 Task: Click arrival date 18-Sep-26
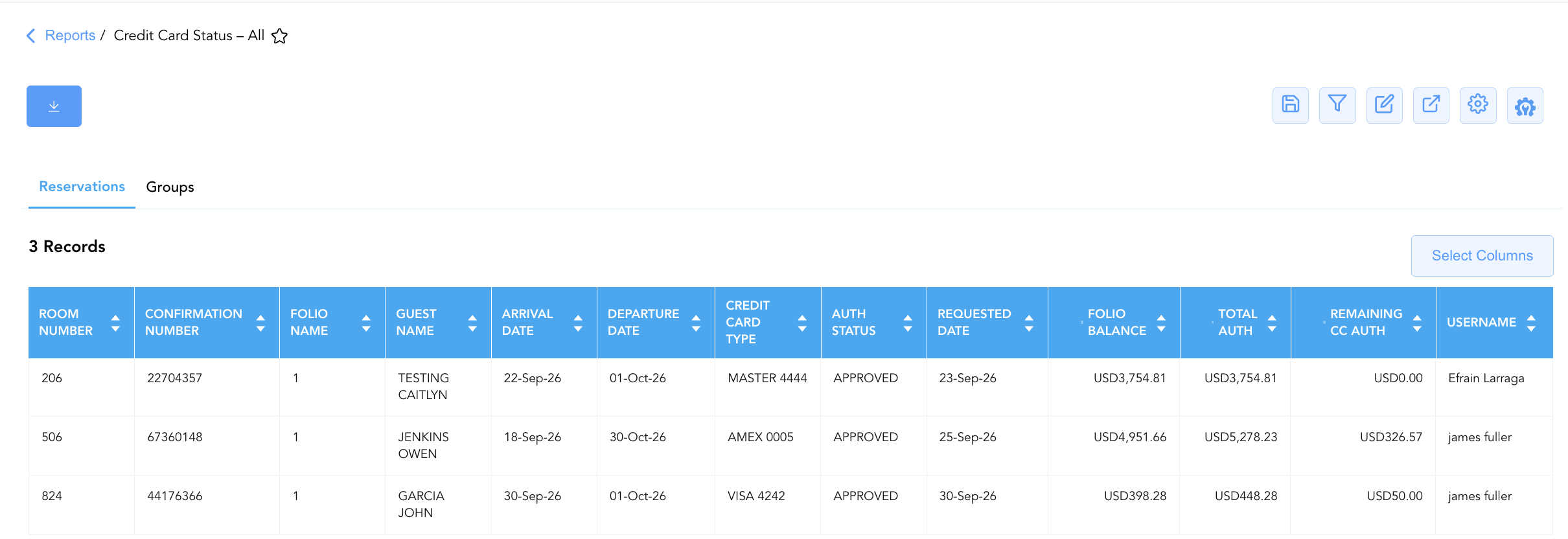(x=533, y=437)
